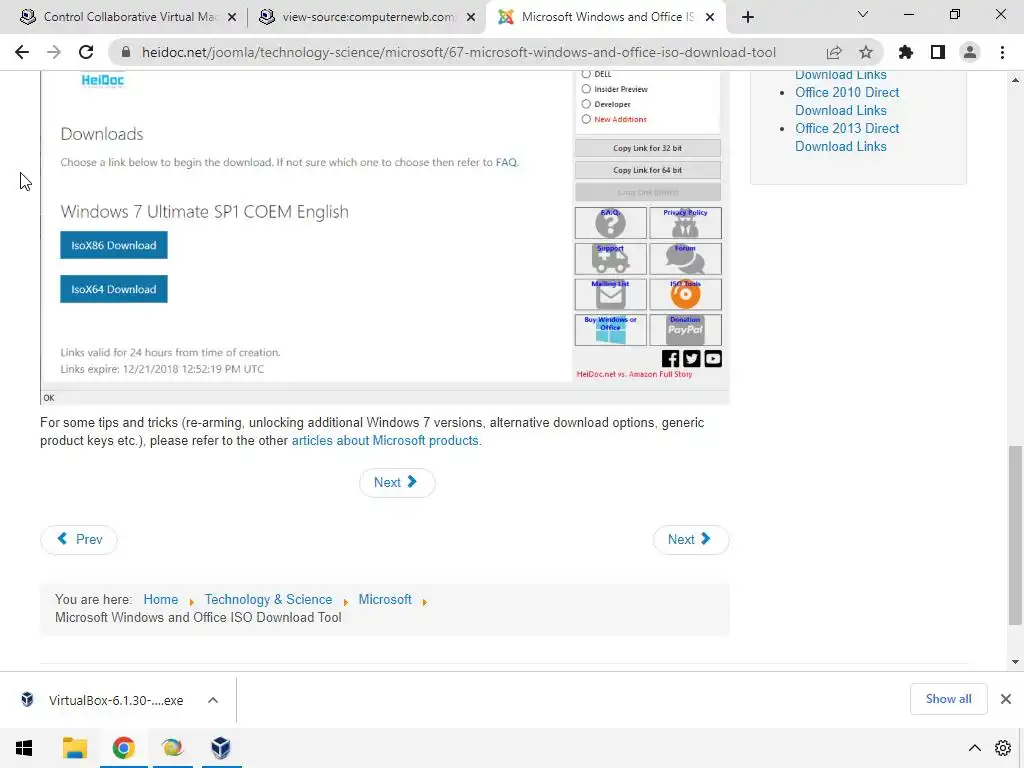Screen dimensions: 1024x768
Task: Open HeiDoc.net vs. Amazon Full Story link
Action: 634,374
